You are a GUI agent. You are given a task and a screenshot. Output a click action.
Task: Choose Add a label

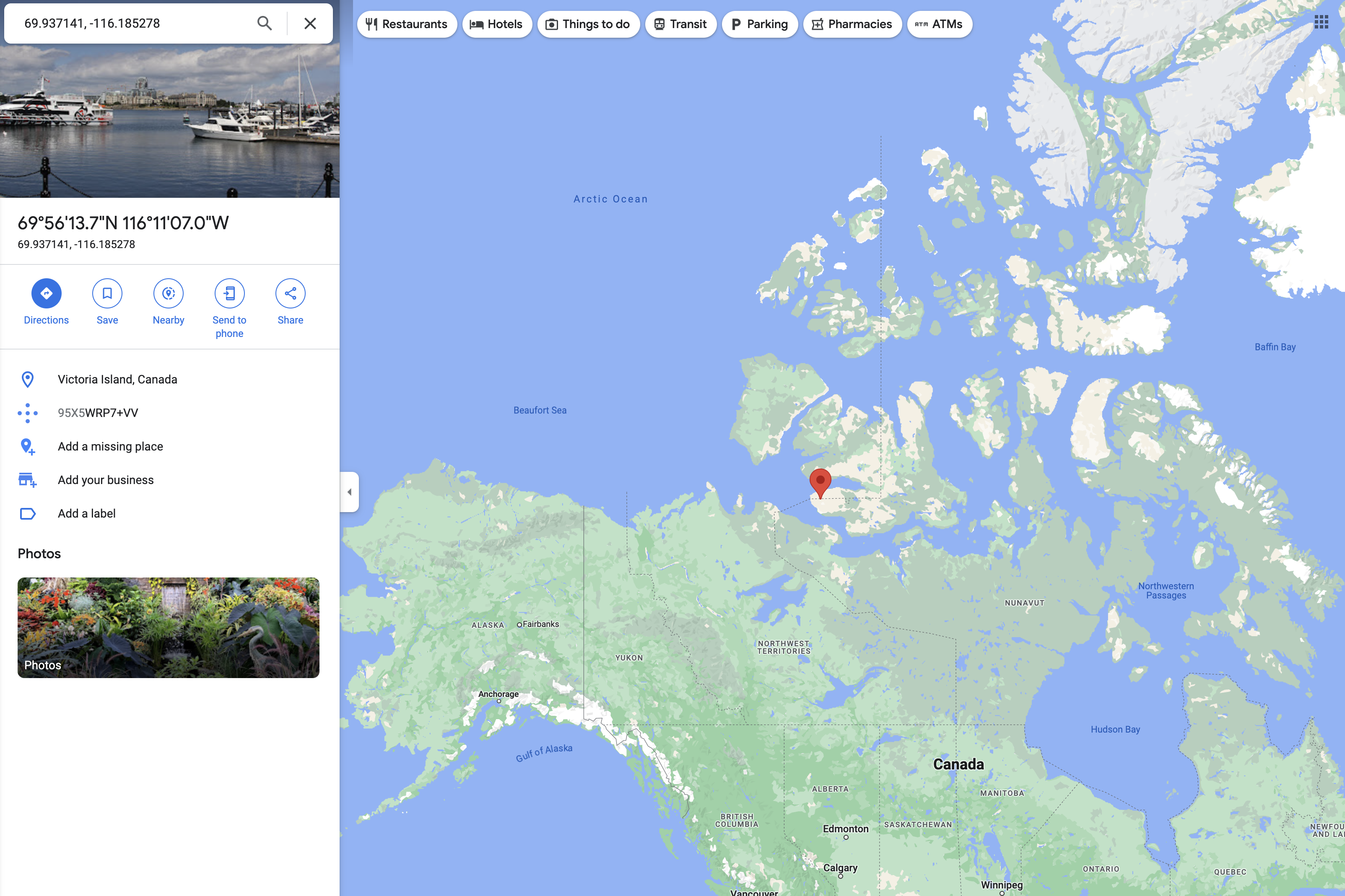pos(87,514)
